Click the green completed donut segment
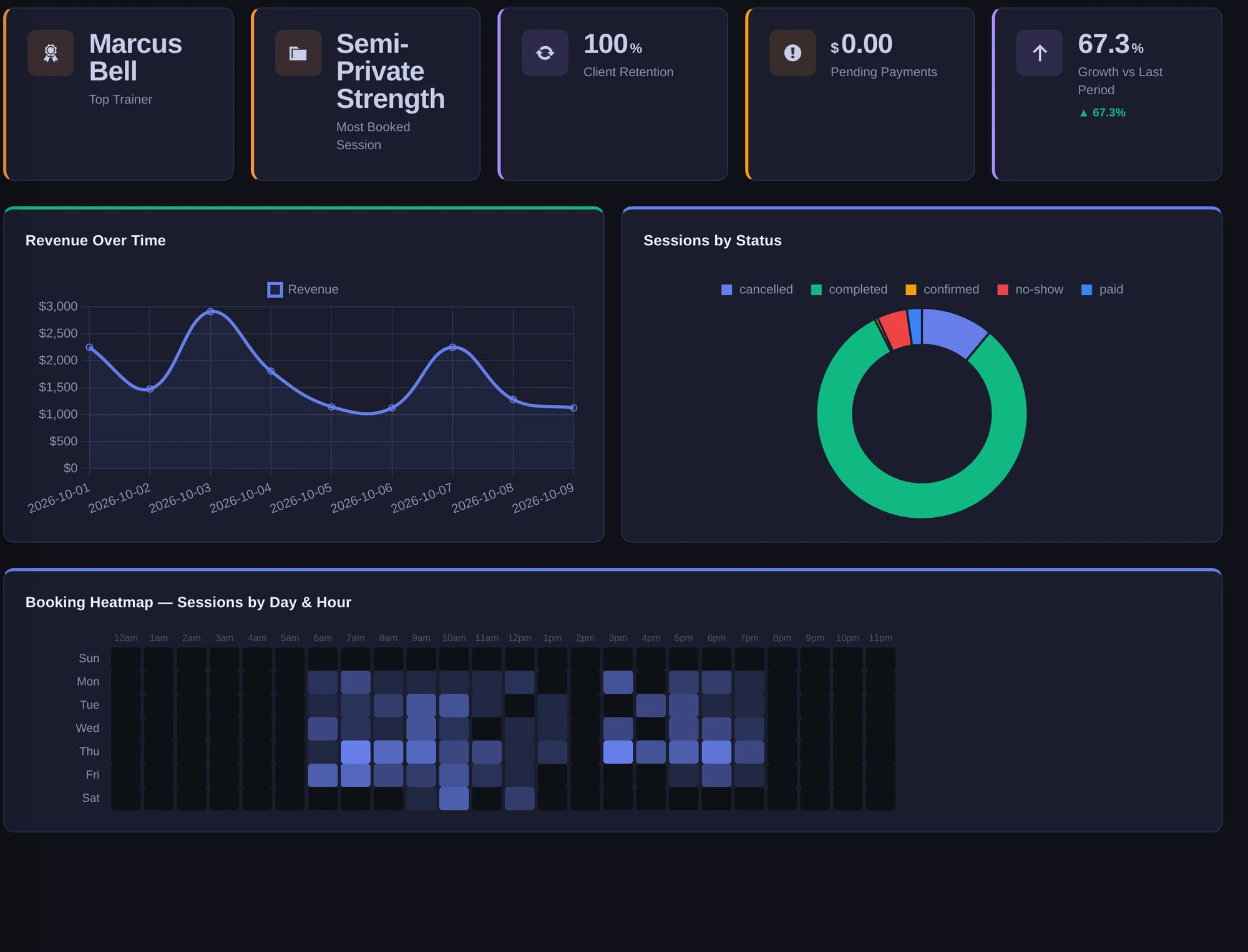 point(922,500)
